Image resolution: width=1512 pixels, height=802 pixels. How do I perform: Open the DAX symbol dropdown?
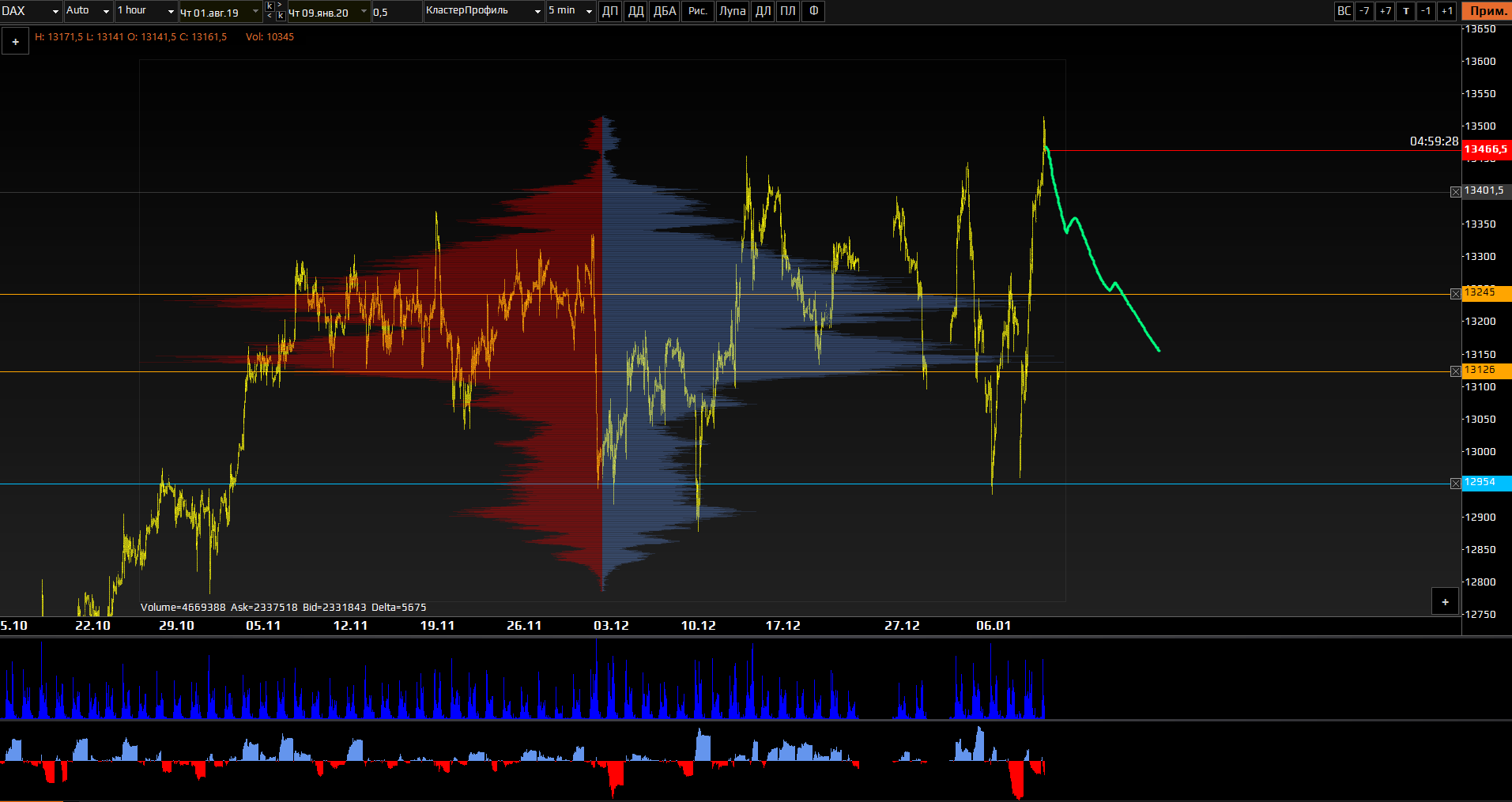click(x=31, y=11)
